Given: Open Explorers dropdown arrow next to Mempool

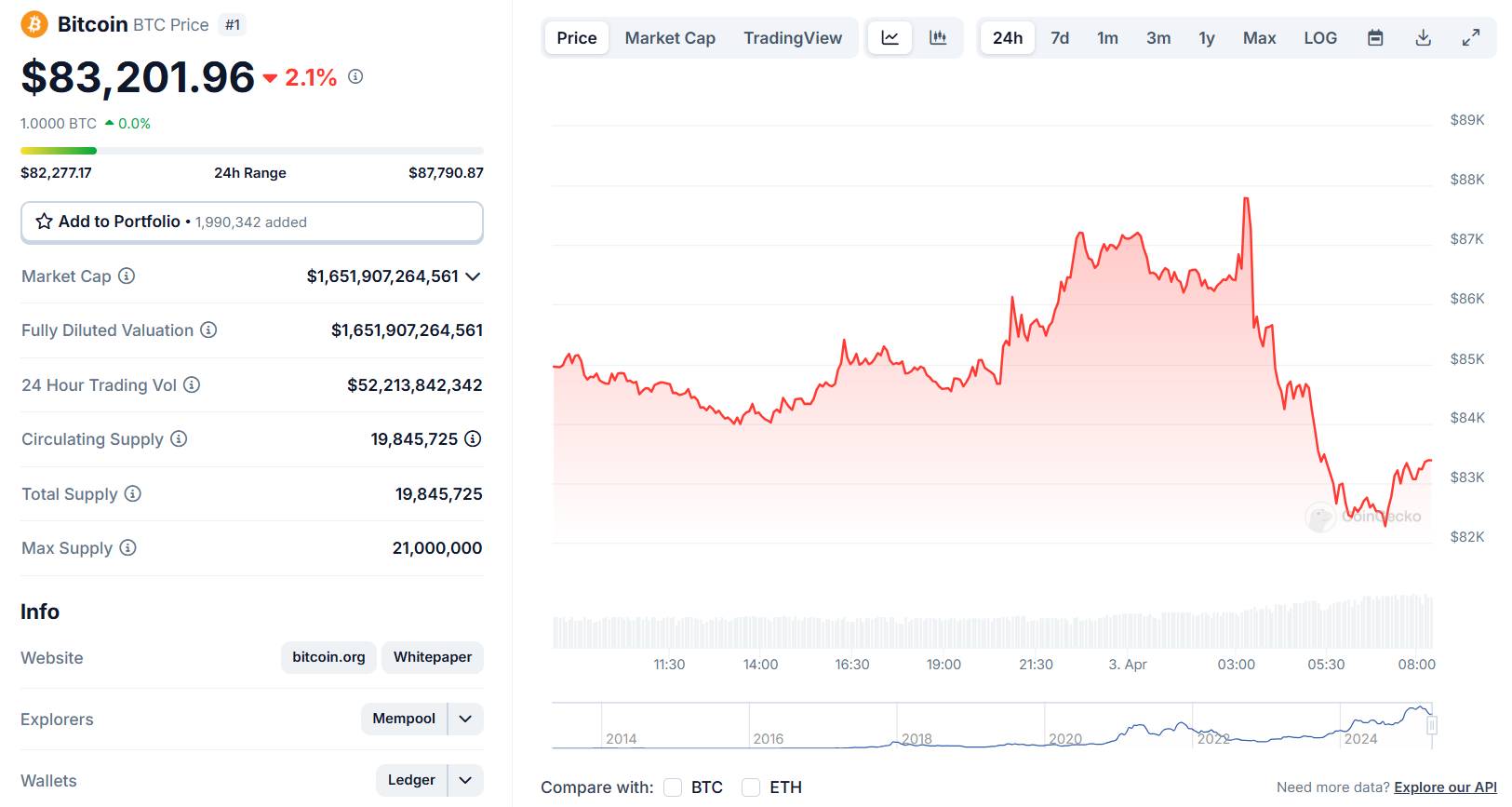Looking at the screenshot, I should 465,719.
